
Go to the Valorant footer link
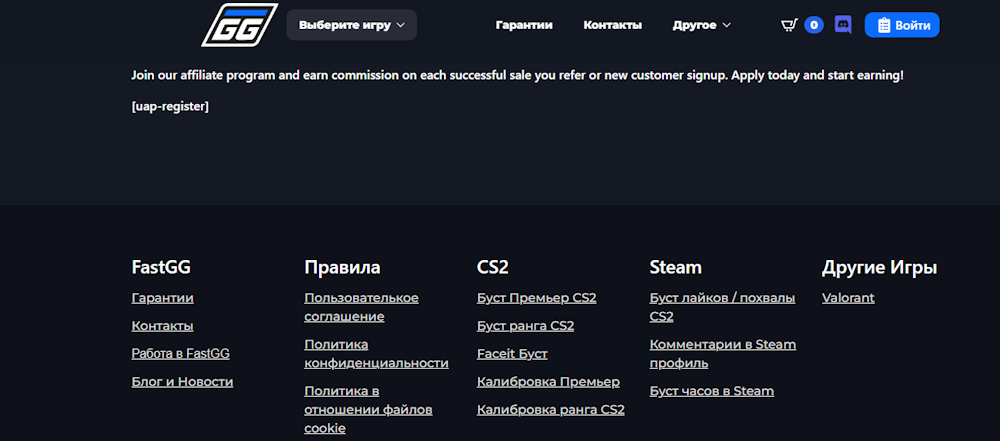pos(848,298)
